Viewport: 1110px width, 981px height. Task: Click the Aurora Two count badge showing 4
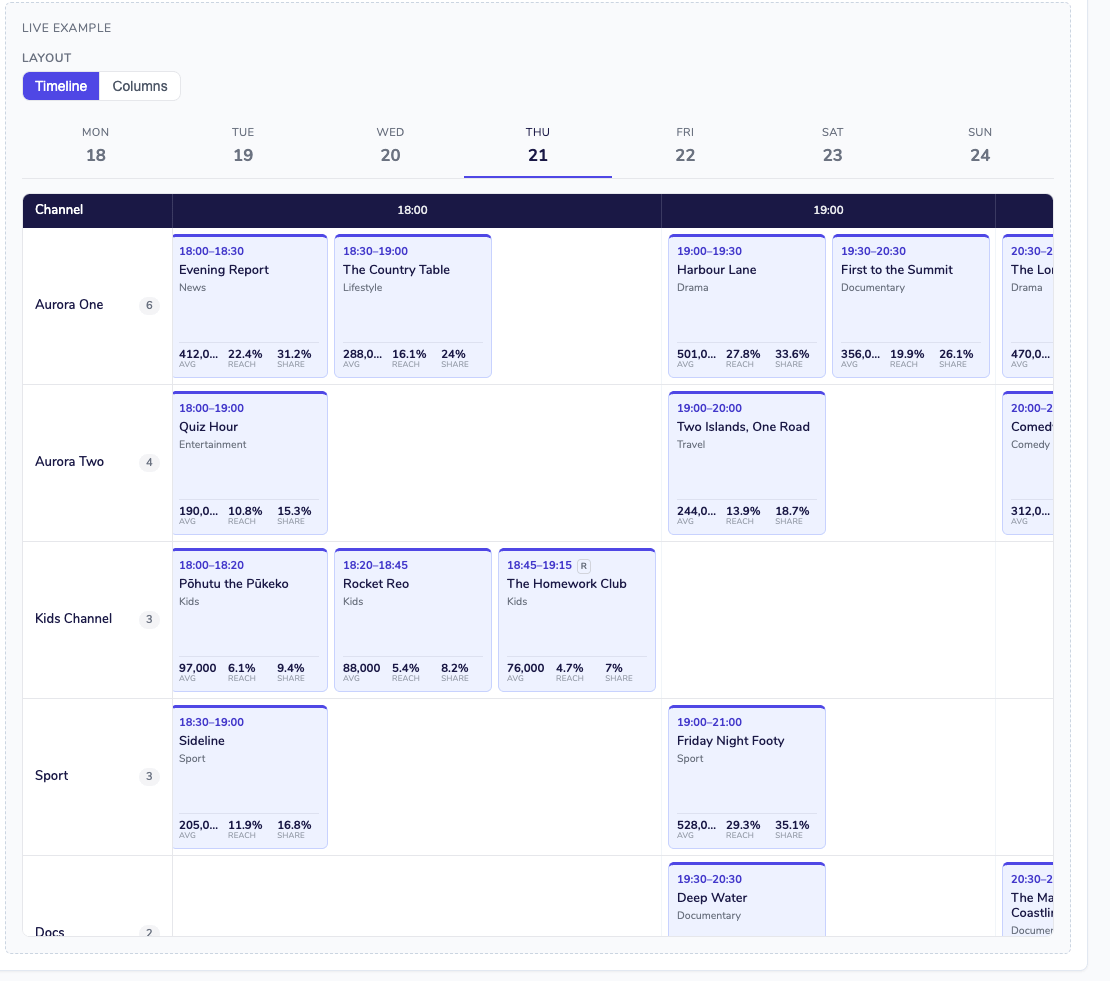[x=149, y=462]
